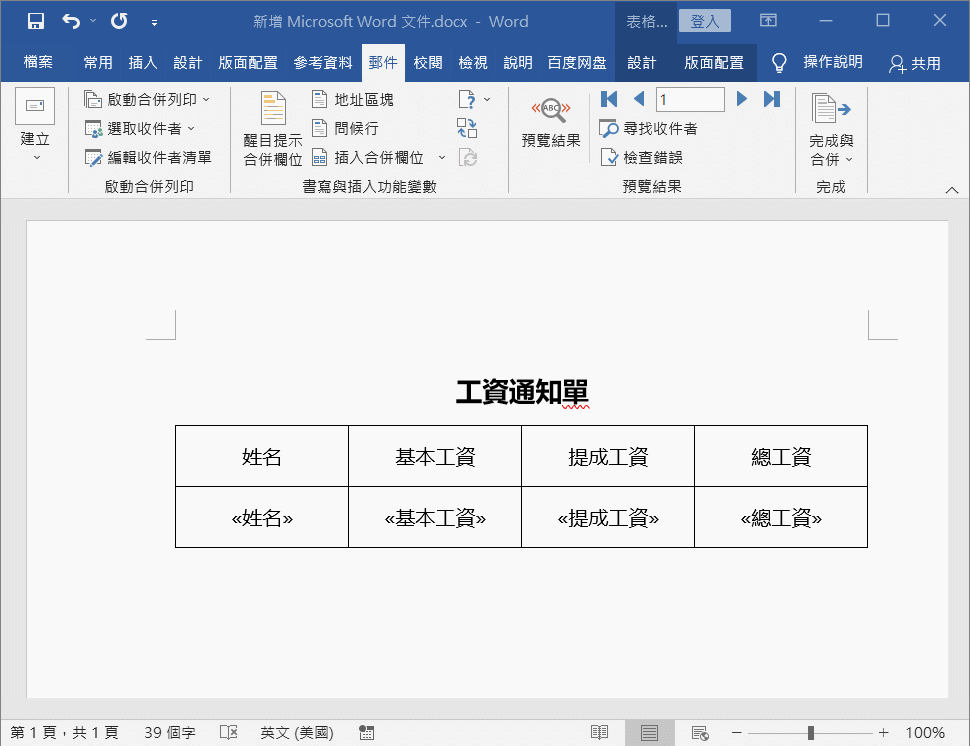Screen dimensions: 970x746
Task: Click the 工資通知單 title text
Action: [x=522, y=392]
